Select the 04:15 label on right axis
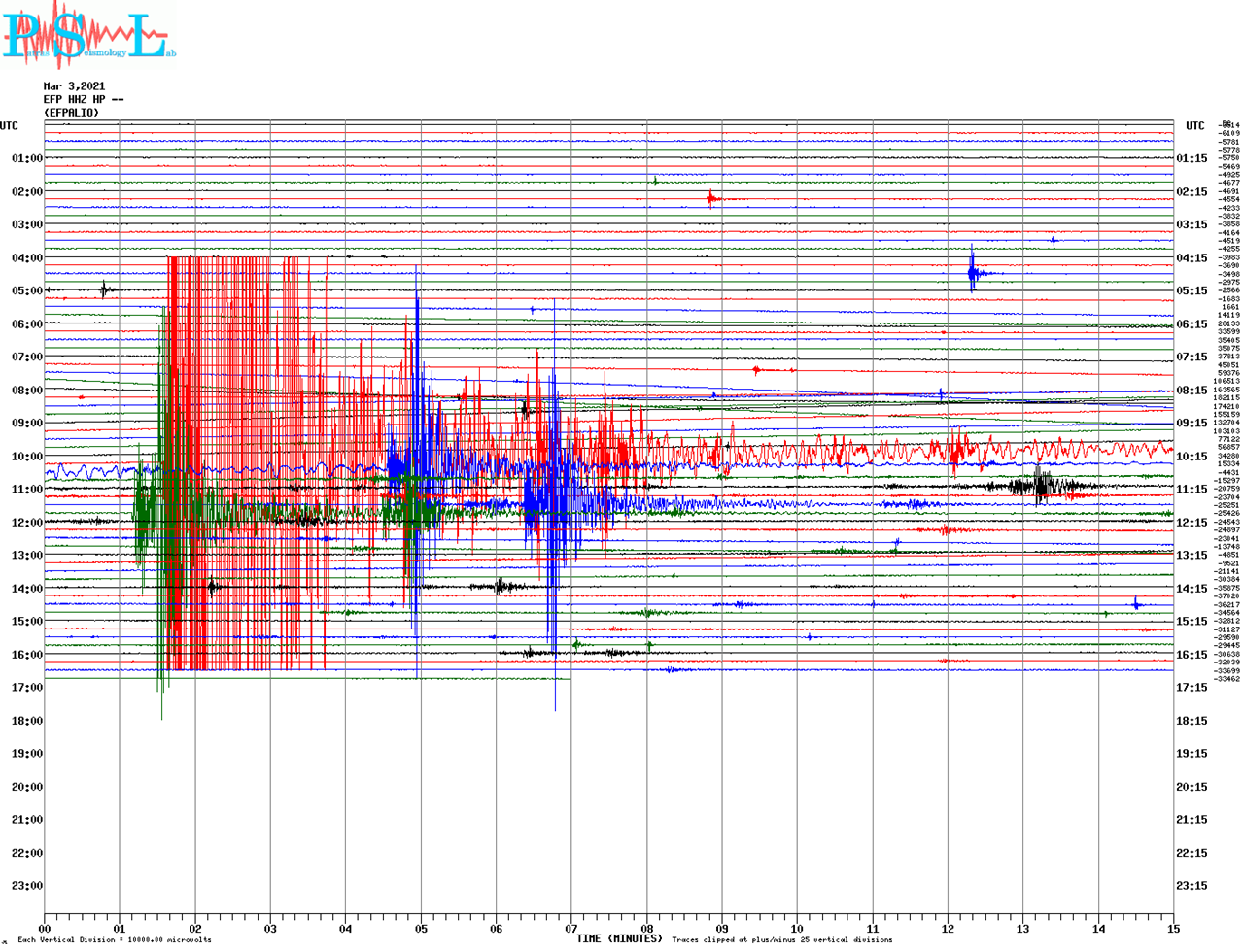This screenshot has width=1244, height=952. click(1192, 258)
